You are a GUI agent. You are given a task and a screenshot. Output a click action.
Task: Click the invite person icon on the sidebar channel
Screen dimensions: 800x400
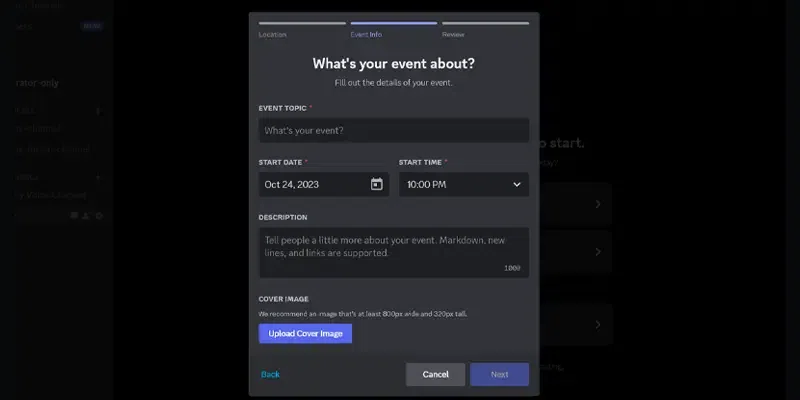tap(86, 215)
